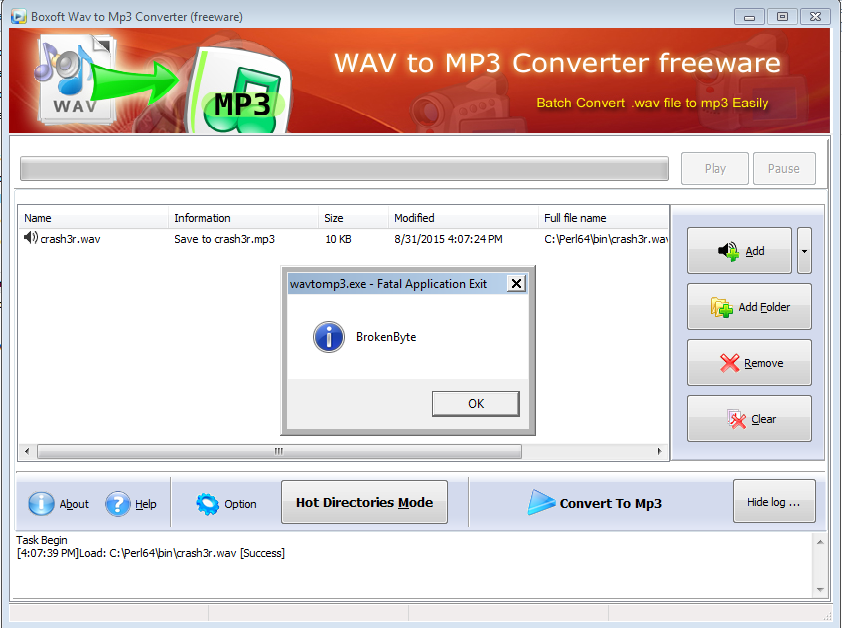Click the folder icon on Add Folder
842x628 pixels.
tap(722, 307)
